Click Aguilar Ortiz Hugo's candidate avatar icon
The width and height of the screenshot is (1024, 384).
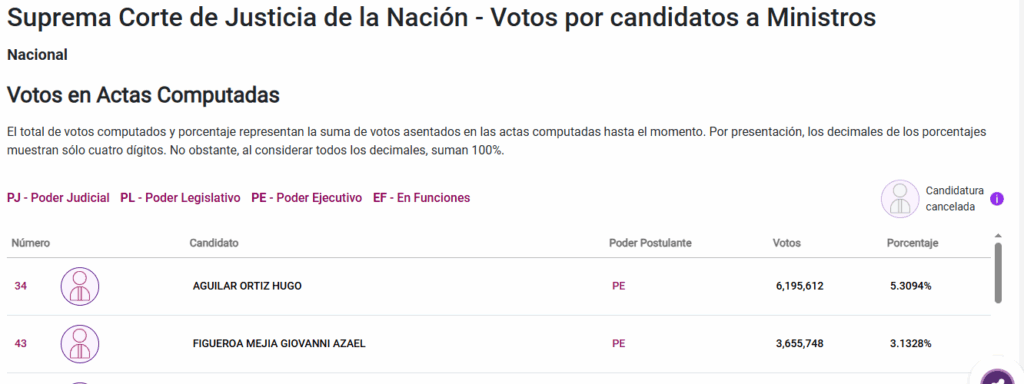[80, 286]
